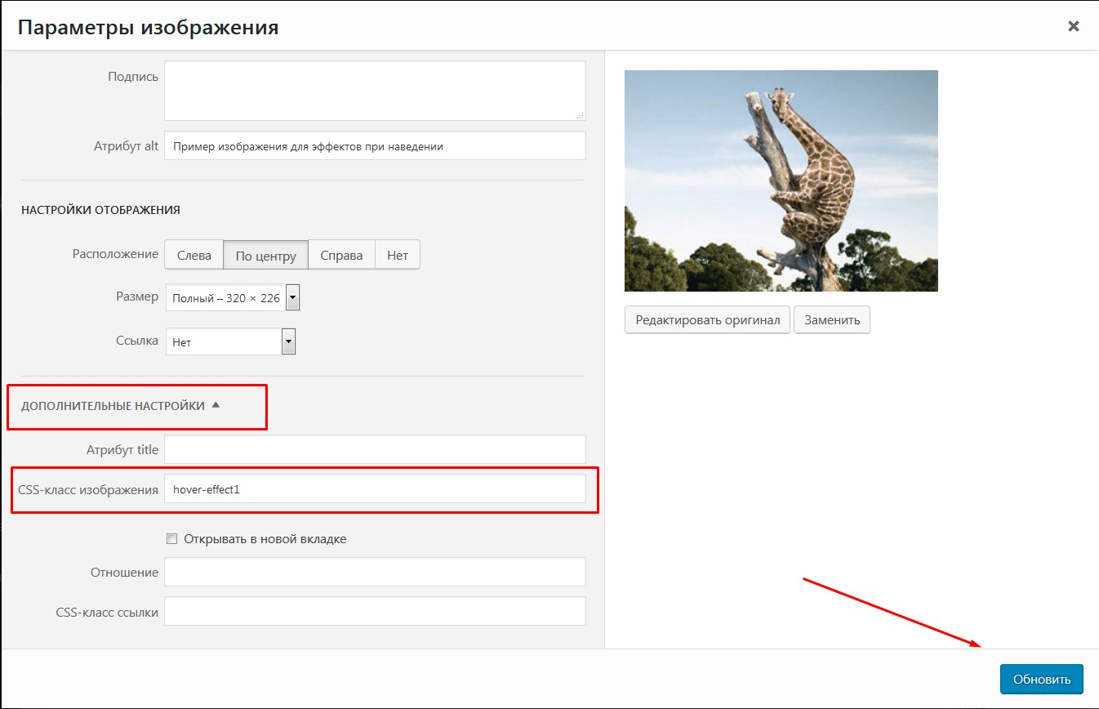1099x709 pixels.
Task: Select По центру alignment
Action: pos(265,256)
